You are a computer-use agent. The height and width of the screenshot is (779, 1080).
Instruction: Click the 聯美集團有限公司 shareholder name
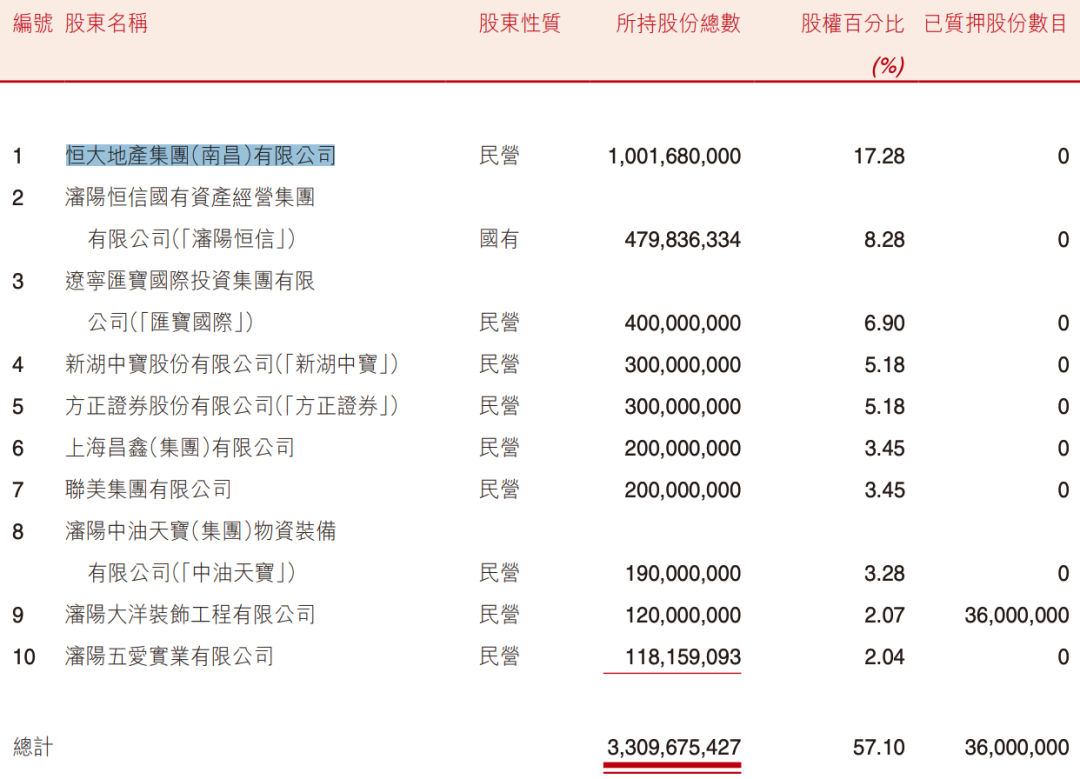pyautogui.click(x=148, y=490)
